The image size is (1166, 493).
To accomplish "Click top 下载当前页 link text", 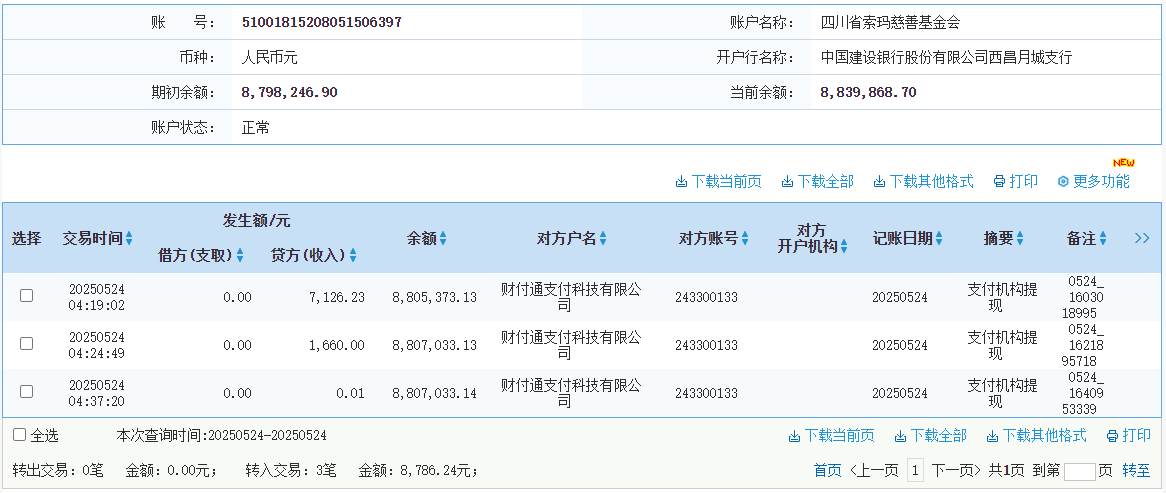I will pos(727,181).
